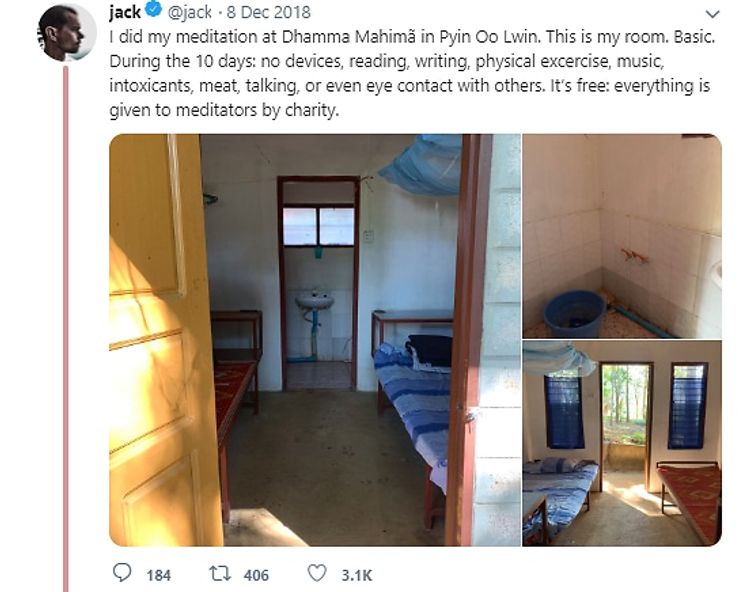Open the 8 Dec 2018 timestamp

[269, 12]
